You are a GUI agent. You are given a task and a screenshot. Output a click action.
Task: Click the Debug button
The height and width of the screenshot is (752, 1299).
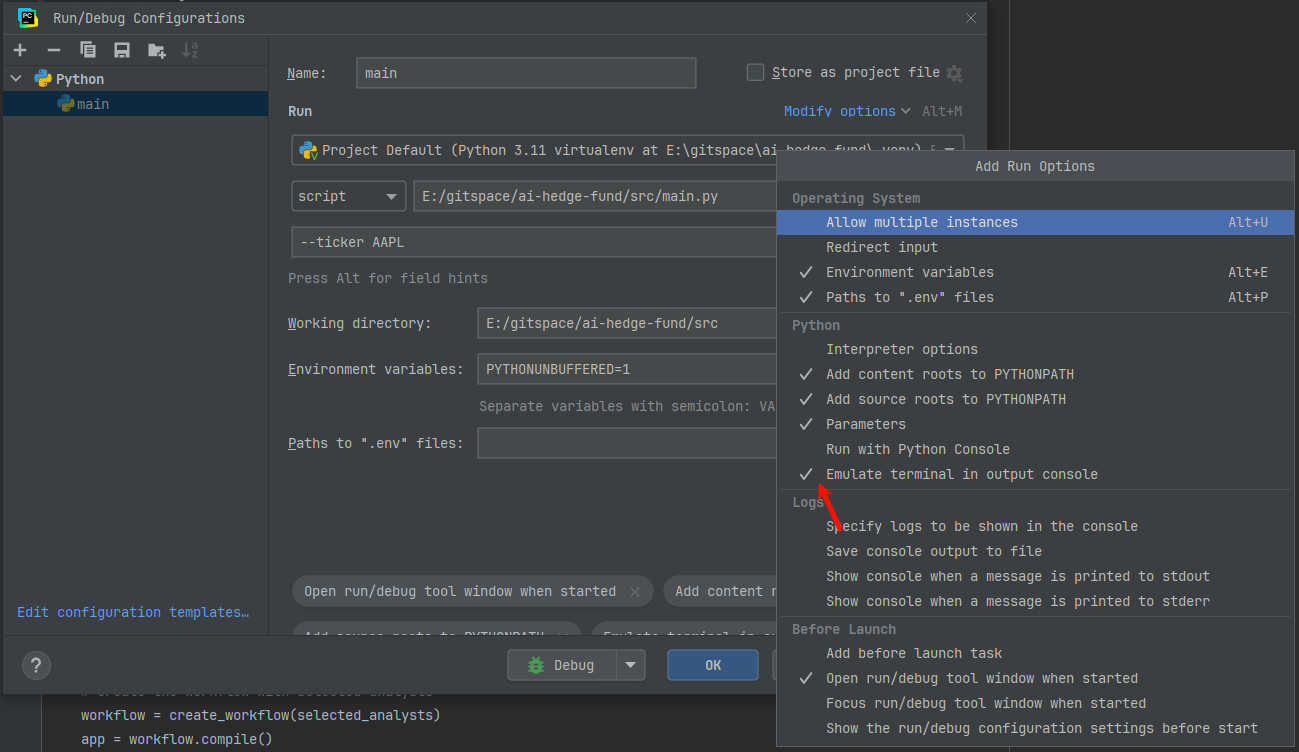coord(562,665)
